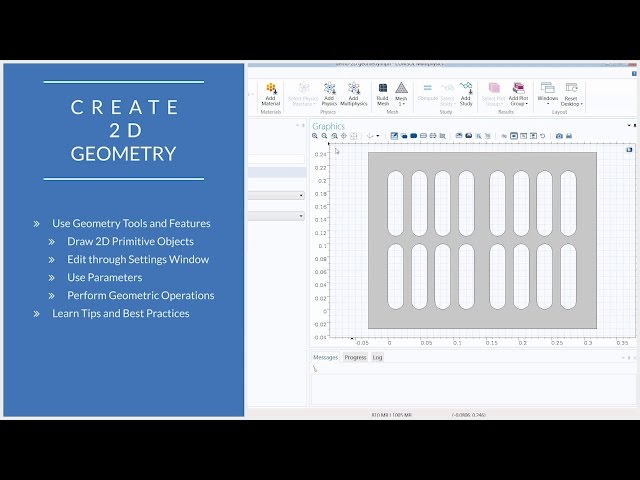Click the Add Multiphysics ribbon button
Screen dimensions: 640x480
[x=354, y=94]
